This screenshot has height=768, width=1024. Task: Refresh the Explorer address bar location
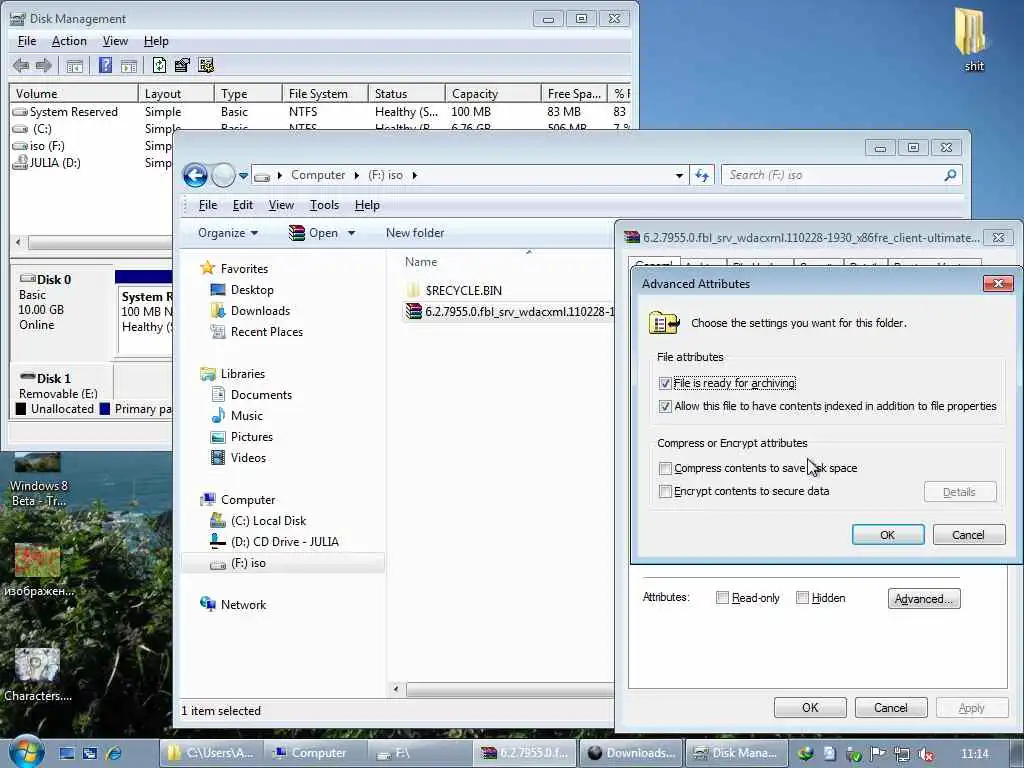(702, 175)
